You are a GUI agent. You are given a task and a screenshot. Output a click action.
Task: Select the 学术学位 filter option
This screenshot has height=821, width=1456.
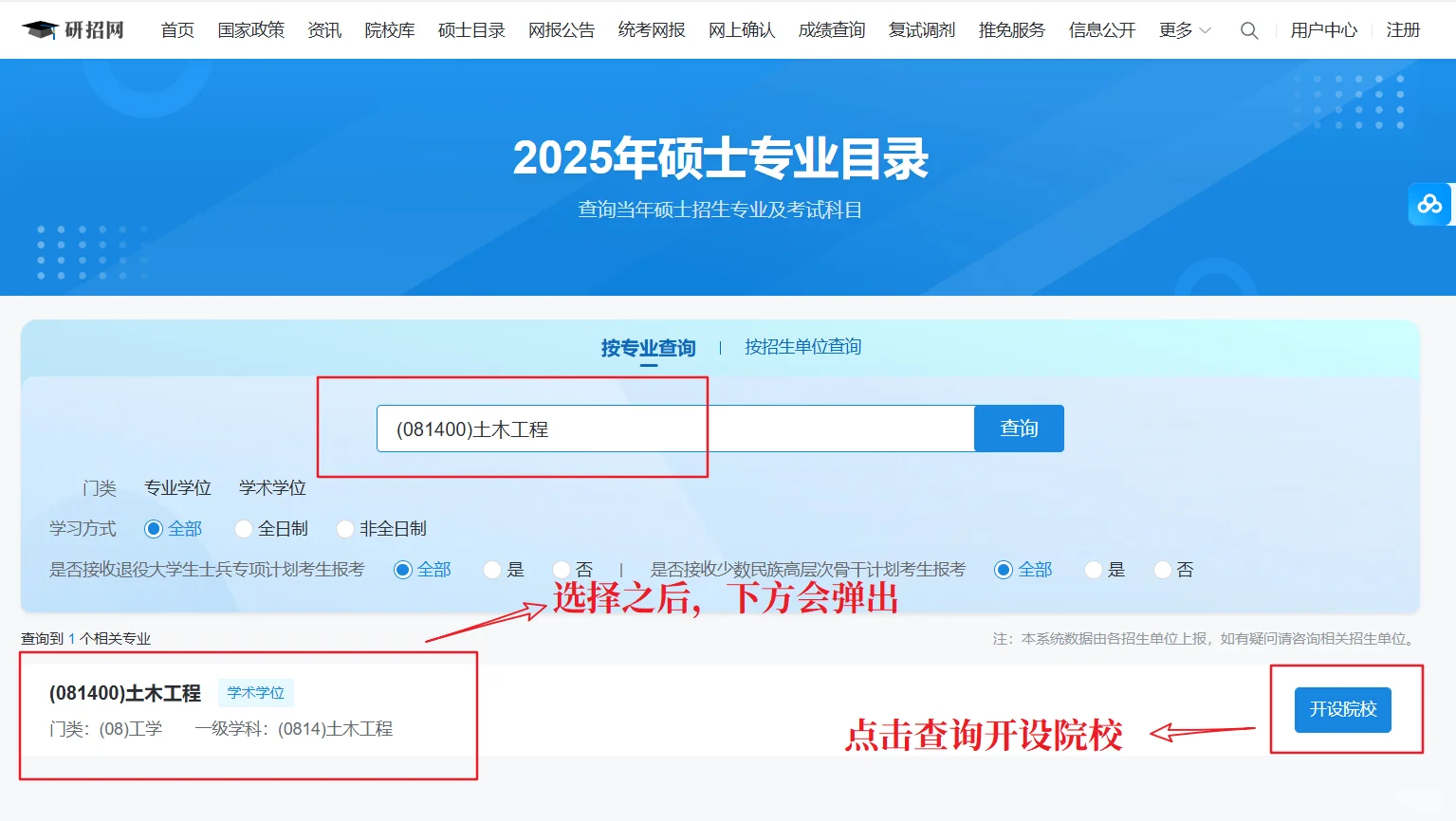[x=272, y=487]
